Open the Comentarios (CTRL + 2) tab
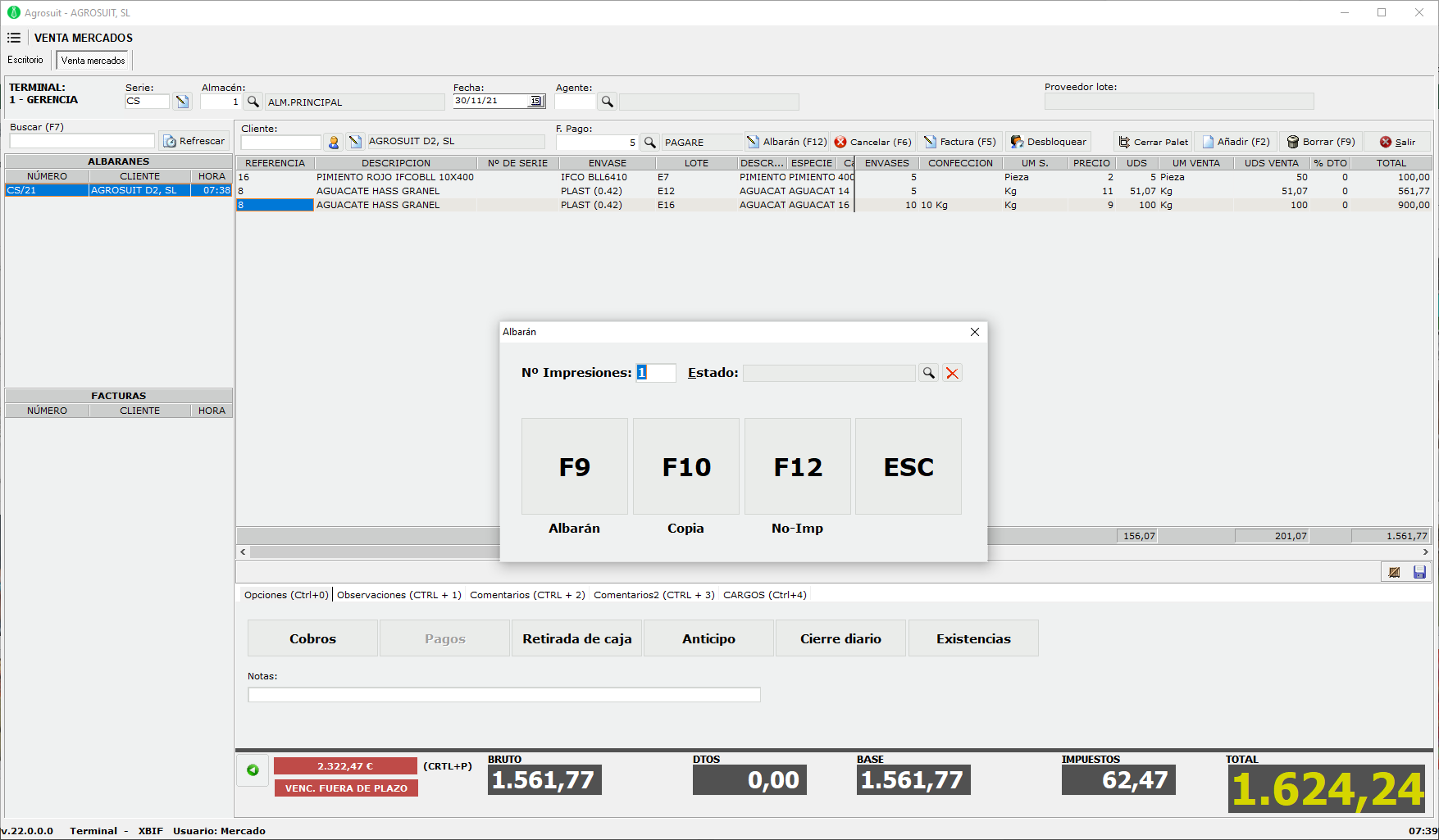The width and height of the screenshot is (1439, 840). (527, 595)
